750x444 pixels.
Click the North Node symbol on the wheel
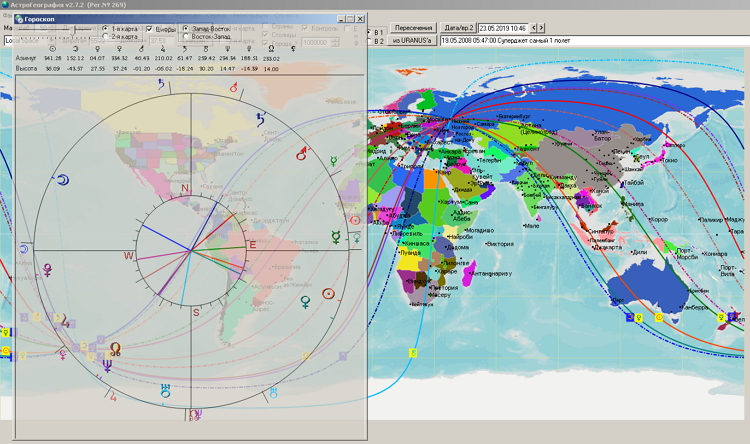(x=115, y=349)
